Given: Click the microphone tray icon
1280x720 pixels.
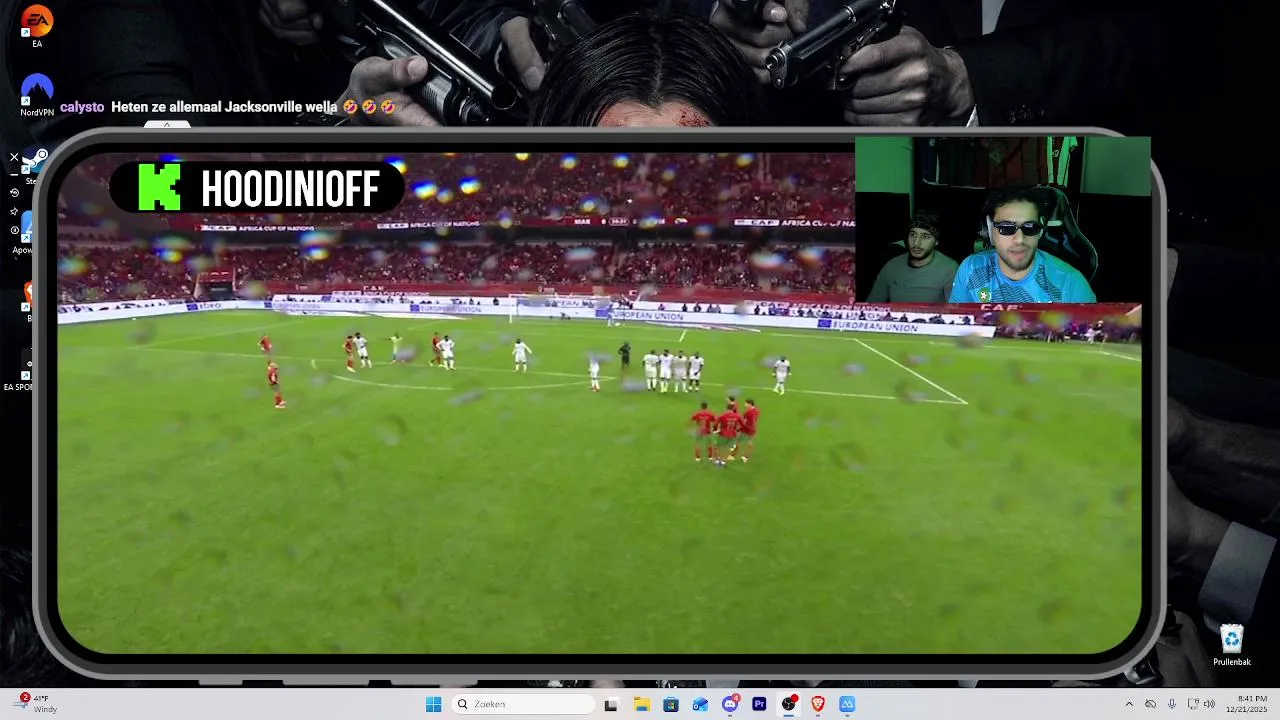Looking at the screenshot, I should click(1171, 705).
